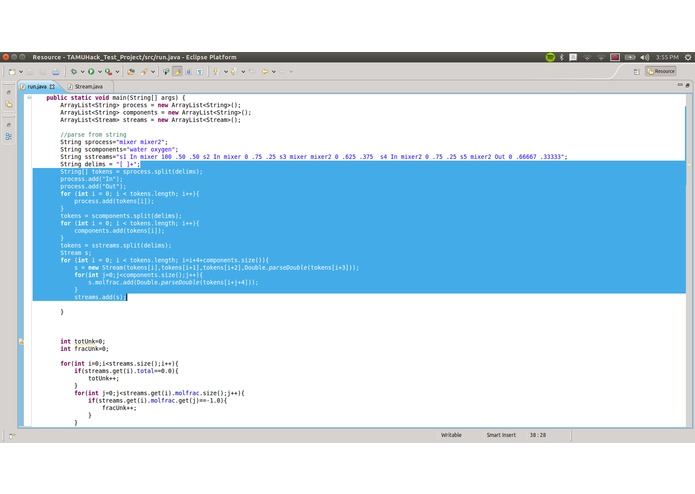Close the run.java tab via its X

[52, 86]
